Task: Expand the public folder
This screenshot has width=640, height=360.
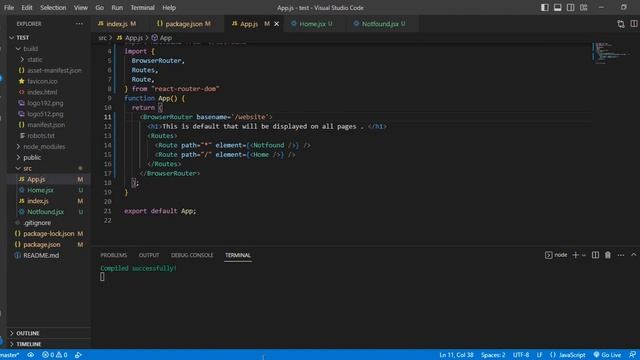Action: click(x=49, y=158)
